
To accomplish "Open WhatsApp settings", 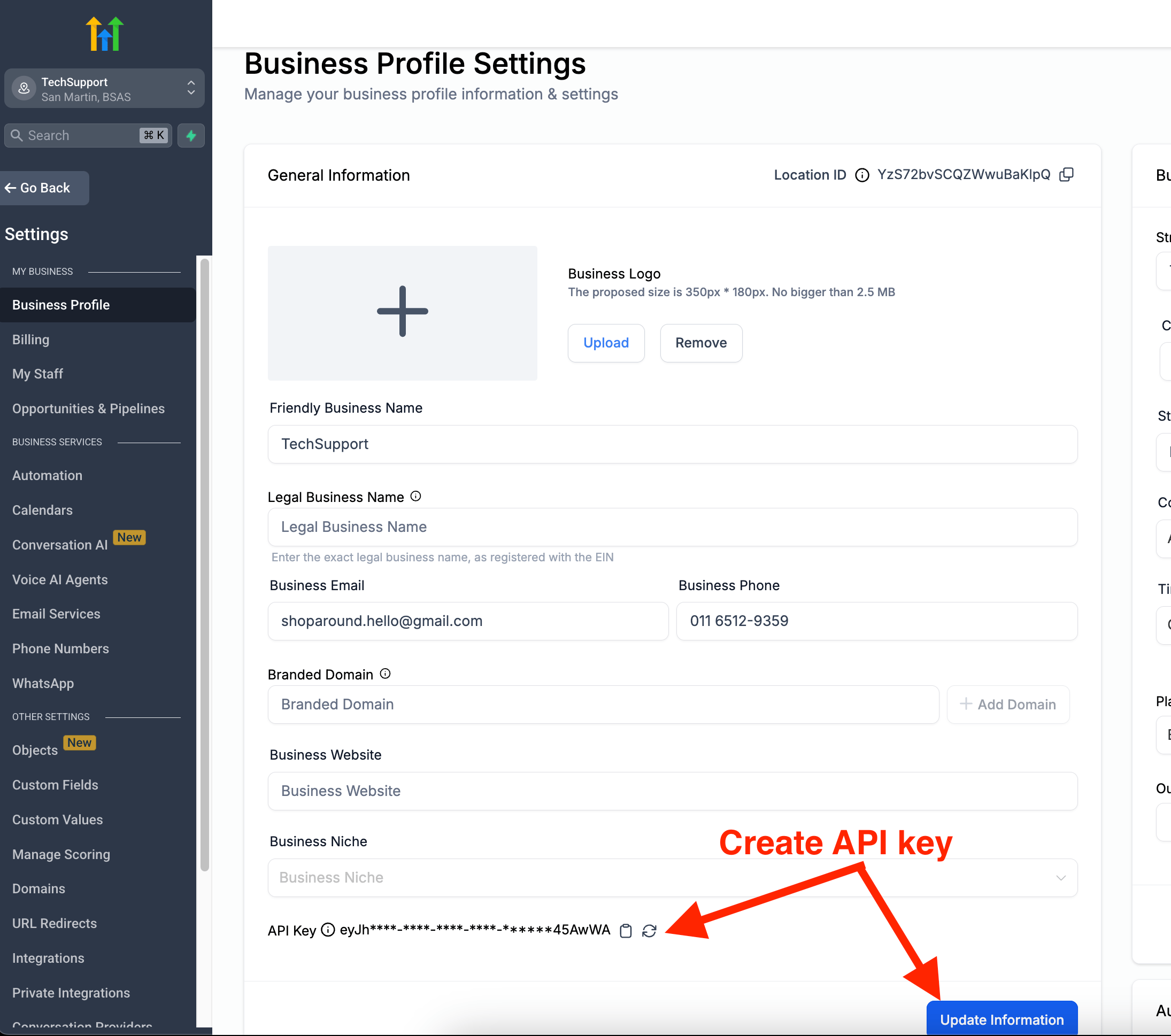I will click(x=43, y=683).
